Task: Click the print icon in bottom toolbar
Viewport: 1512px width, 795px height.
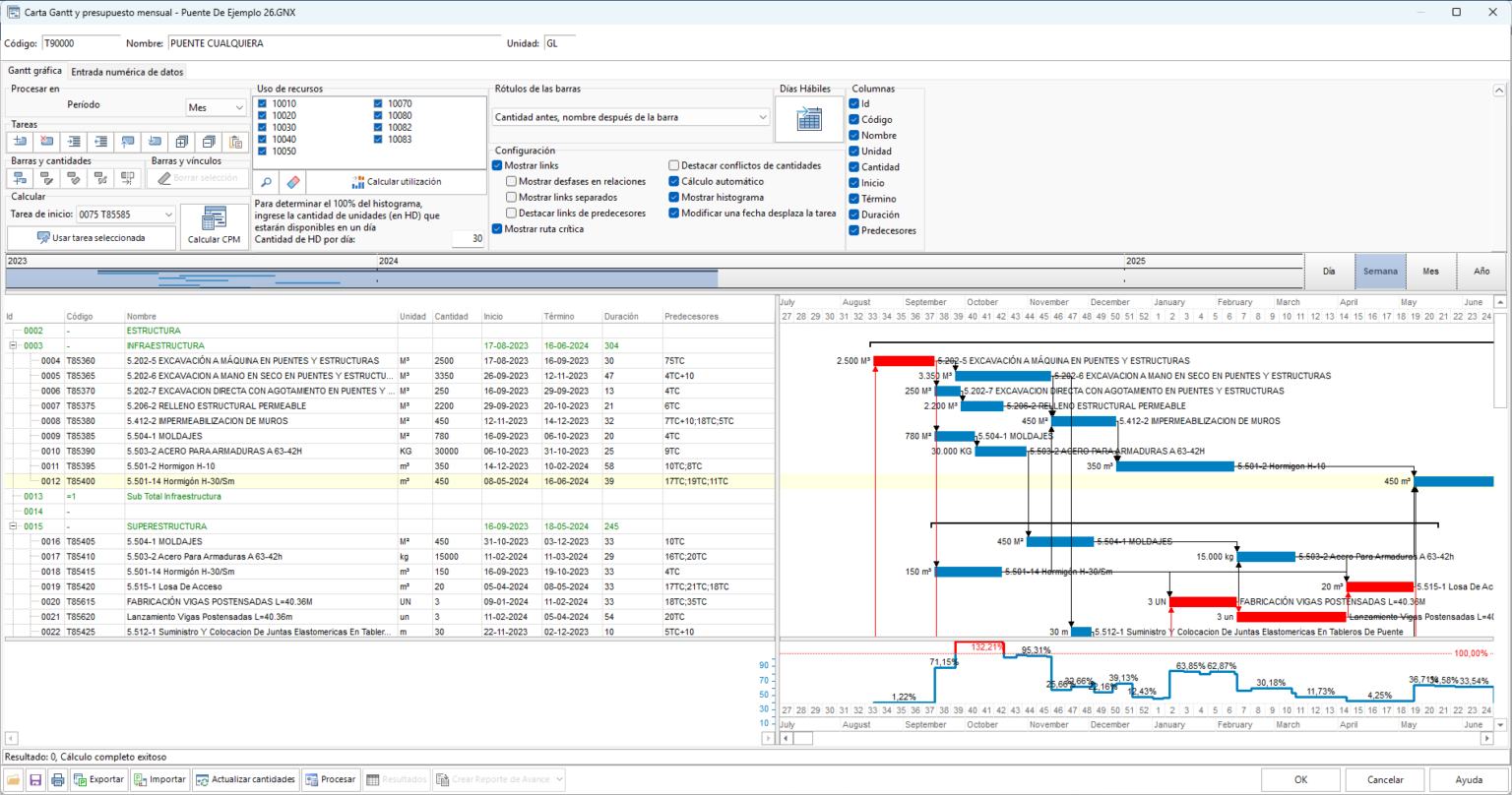Action: [x=58, y=779]
